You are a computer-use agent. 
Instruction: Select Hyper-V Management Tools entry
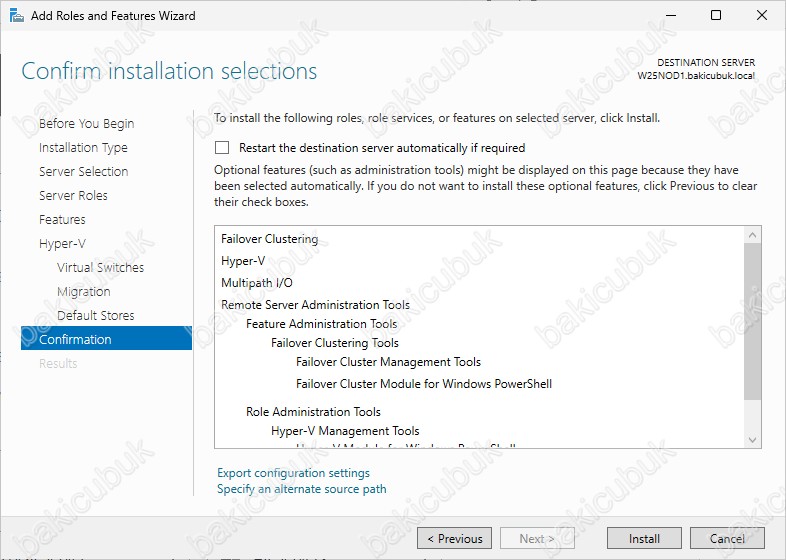click(x=345, y=431)
